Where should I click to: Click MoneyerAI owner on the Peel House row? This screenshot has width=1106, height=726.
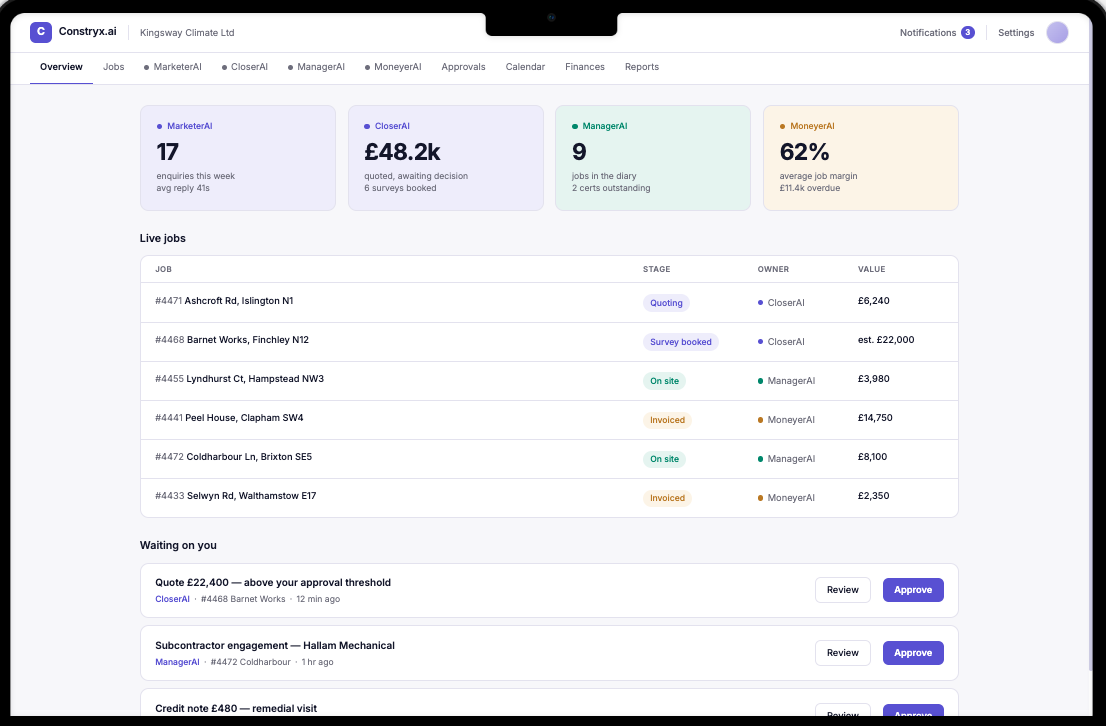pyautogui.click(x=786, y=420)
